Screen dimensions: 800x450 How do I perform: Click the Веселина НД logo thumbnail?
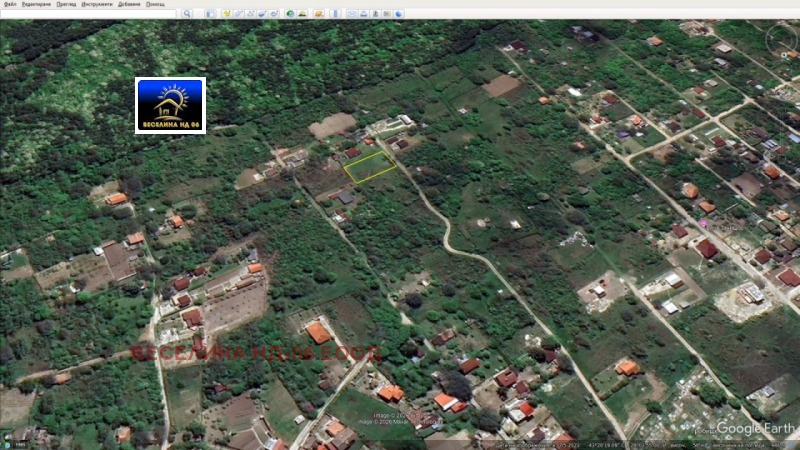click(x=170, y=105)
